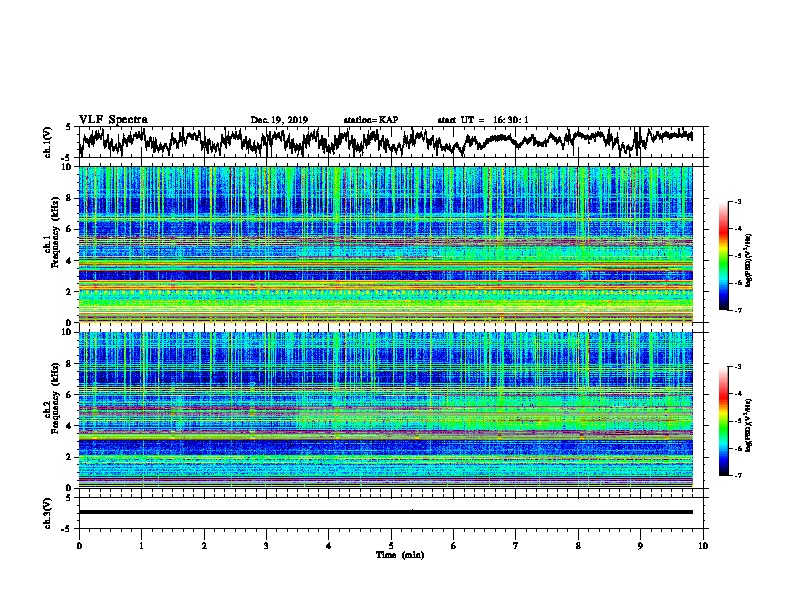
Task: Click the "station=KAP" header label
Action: [371, 120]
